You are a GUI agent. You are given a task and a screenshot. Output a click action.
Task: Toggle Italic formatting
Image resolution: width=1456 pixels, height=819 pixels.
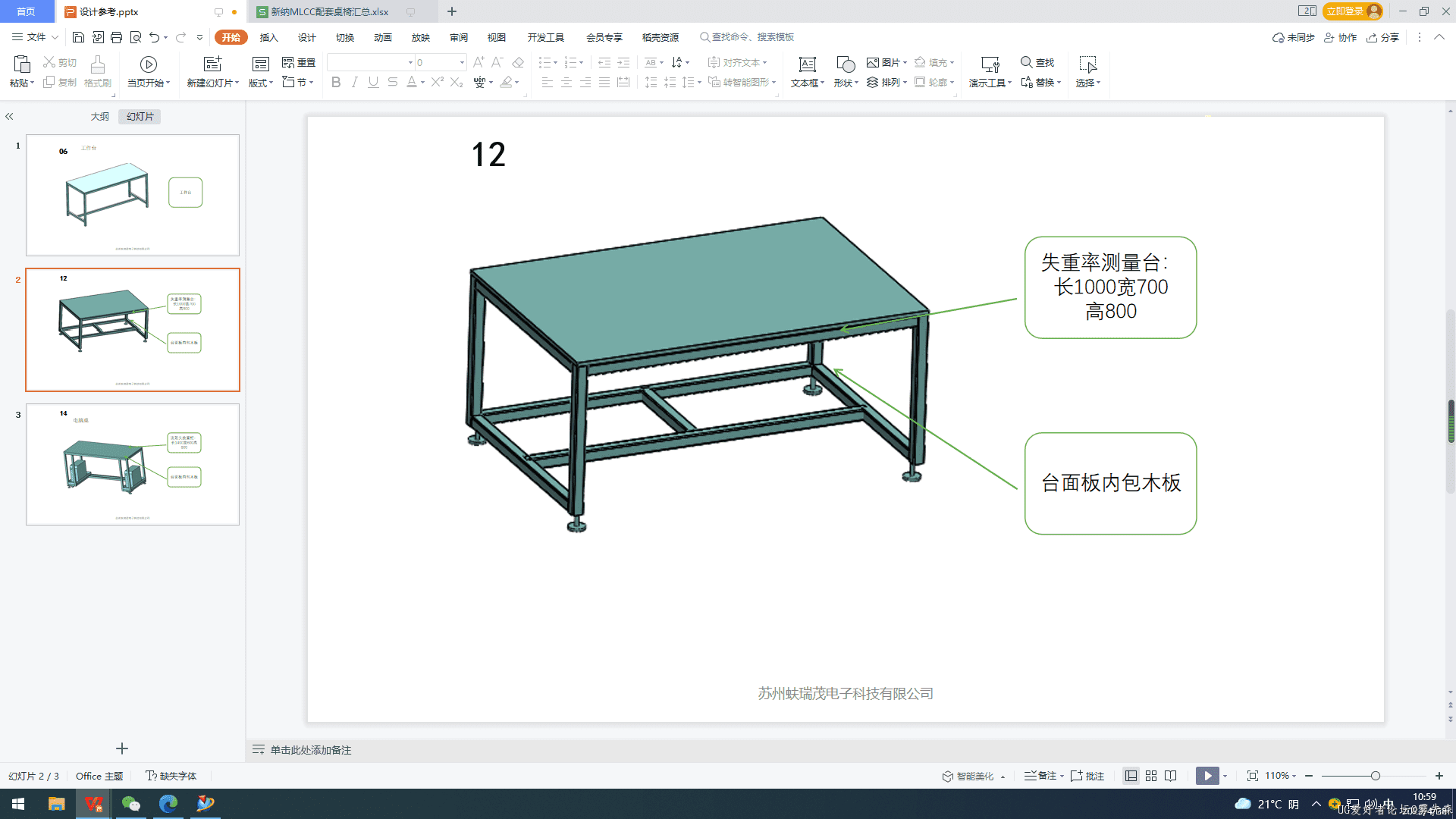click(x=354, y=82)
